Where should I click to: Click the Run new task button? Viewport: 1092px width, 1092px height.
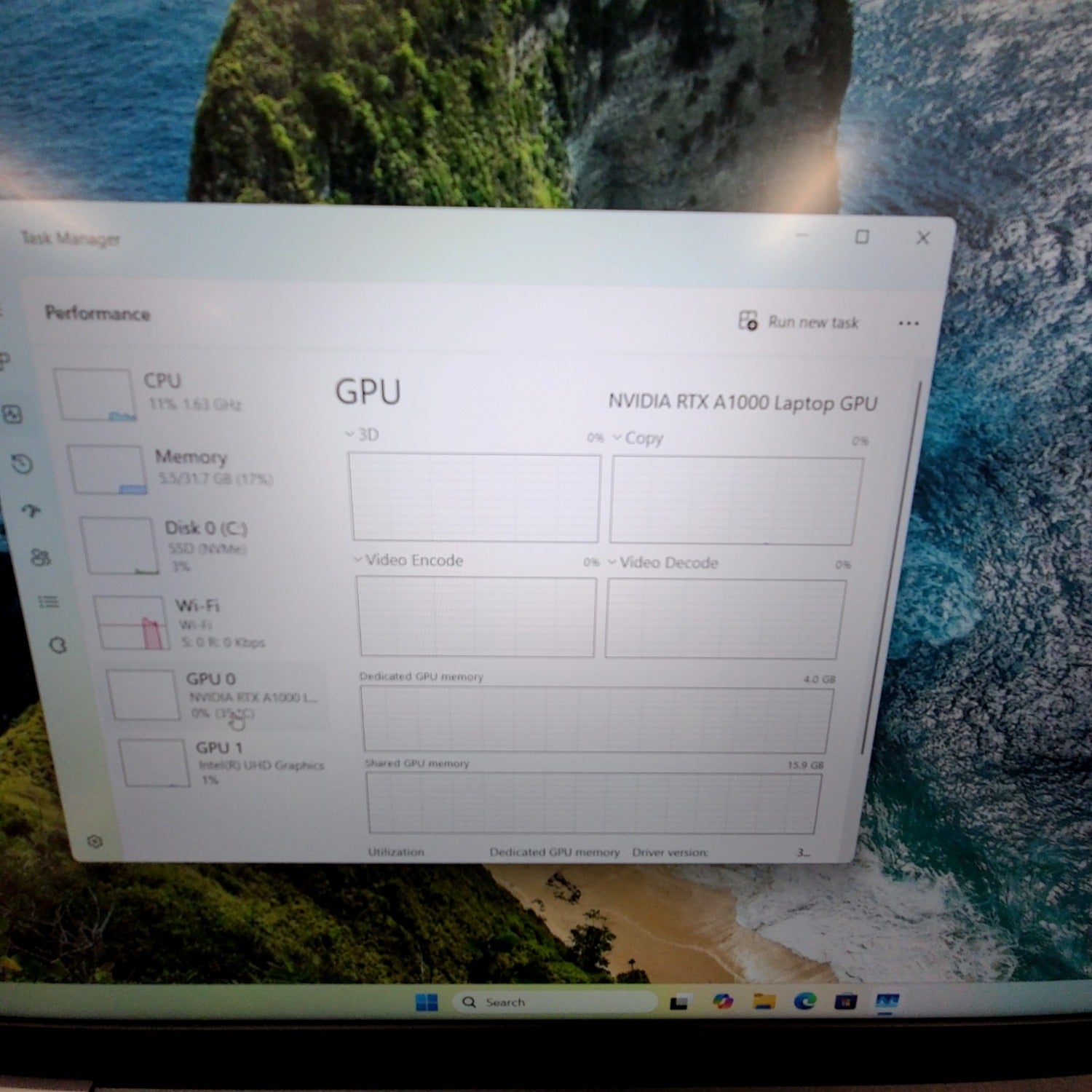pyautogui.click(x=799, y=322)
